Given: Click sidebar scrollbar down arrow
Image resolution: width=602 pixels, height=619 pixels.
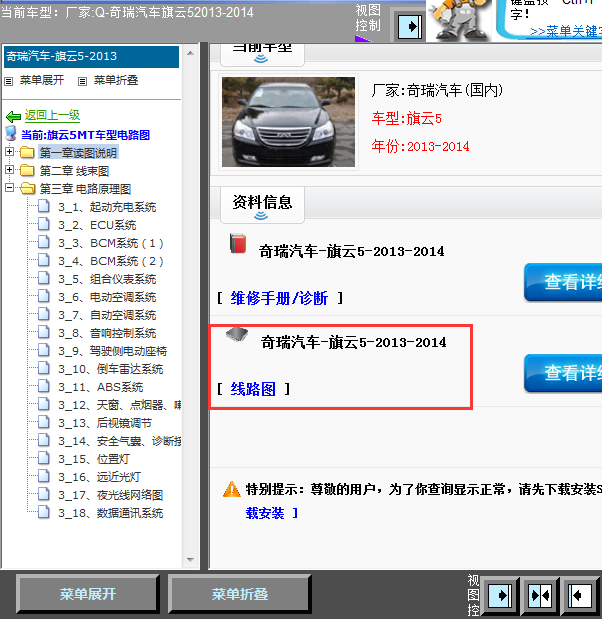Looking at the screenshot, I should pyautogui.click(x=190, y=560).
